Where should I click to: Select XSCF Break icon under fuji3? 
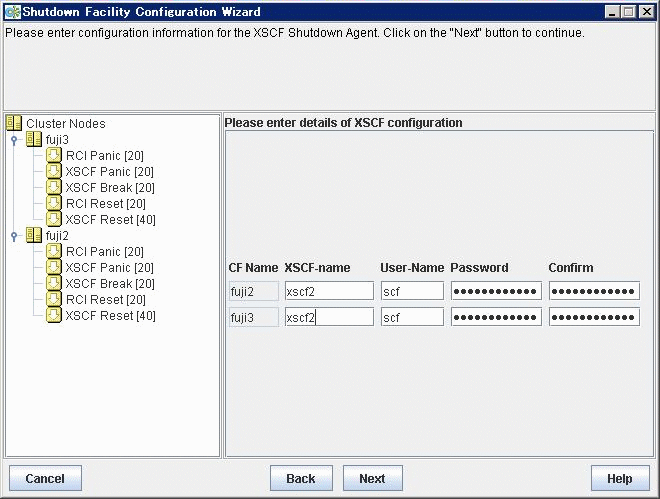coord(54,187)
